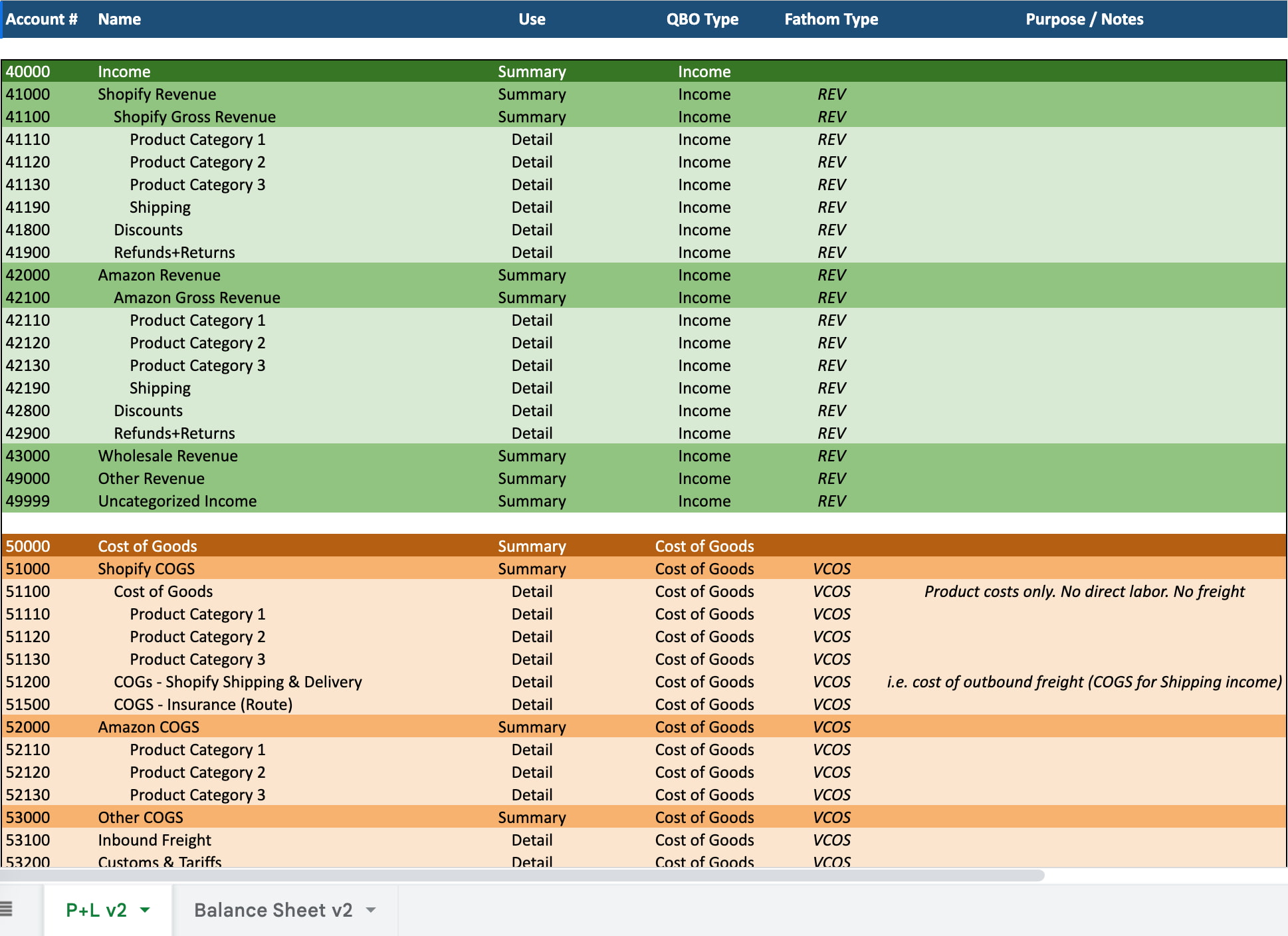Select the 'Product costs only' note cell

pyautogui.click(x=1084, y=592)
